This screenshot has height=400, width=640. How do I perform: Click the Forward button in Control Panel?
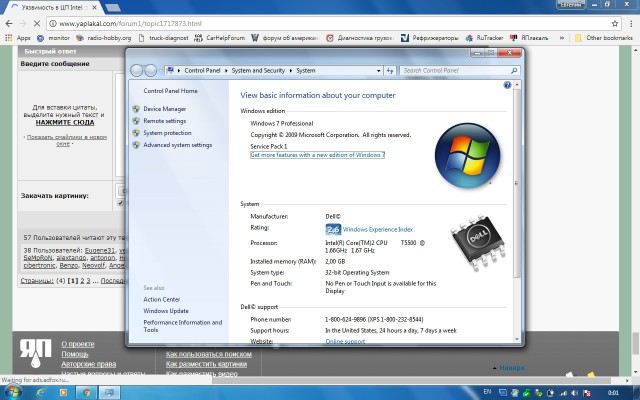151,71
